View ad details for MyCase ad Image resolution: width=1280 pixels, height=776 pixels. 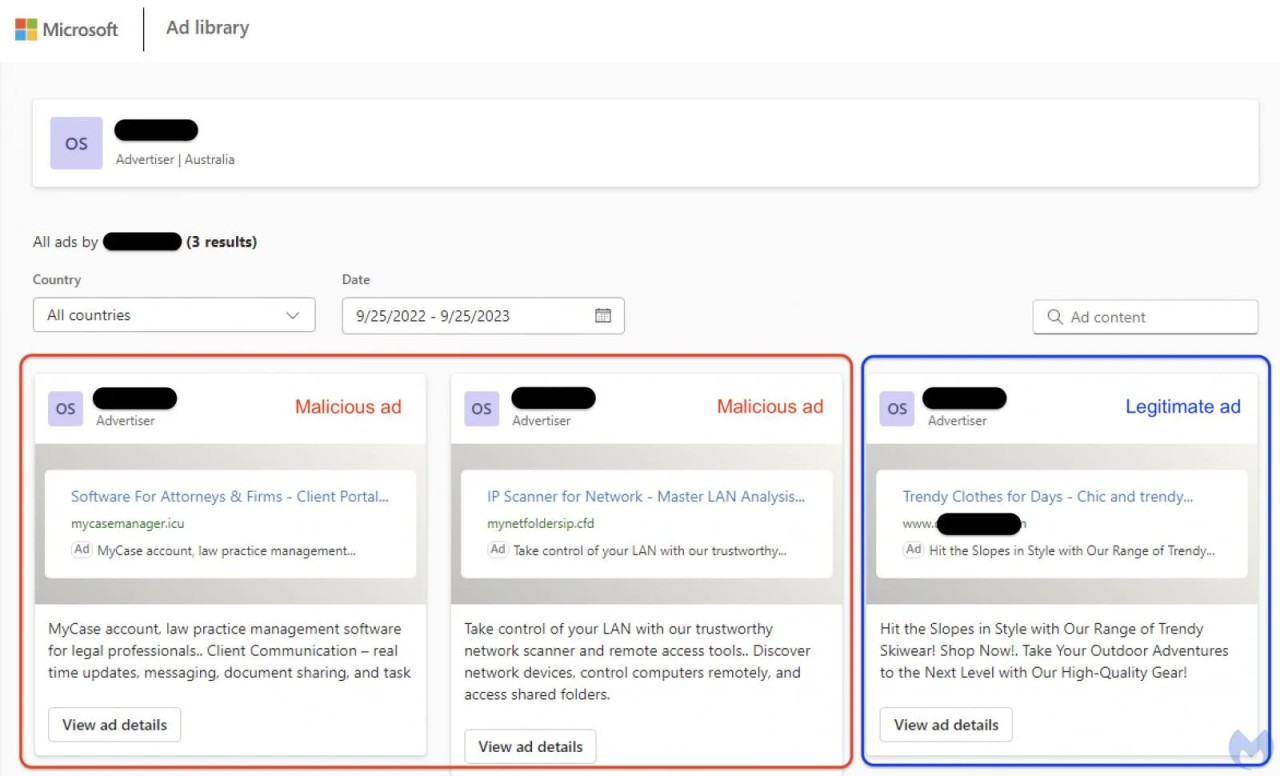[x=114, y=725]
